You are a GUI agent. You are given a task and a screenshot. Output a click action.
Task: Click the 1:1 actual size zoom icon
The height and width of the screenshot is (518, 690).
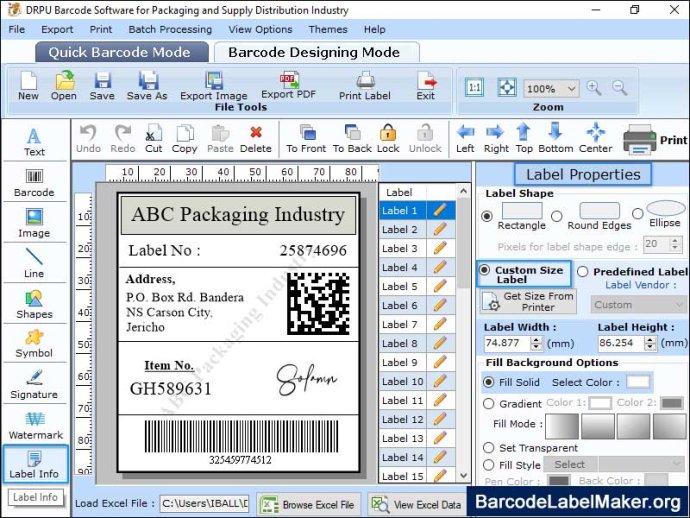(474, 88)
